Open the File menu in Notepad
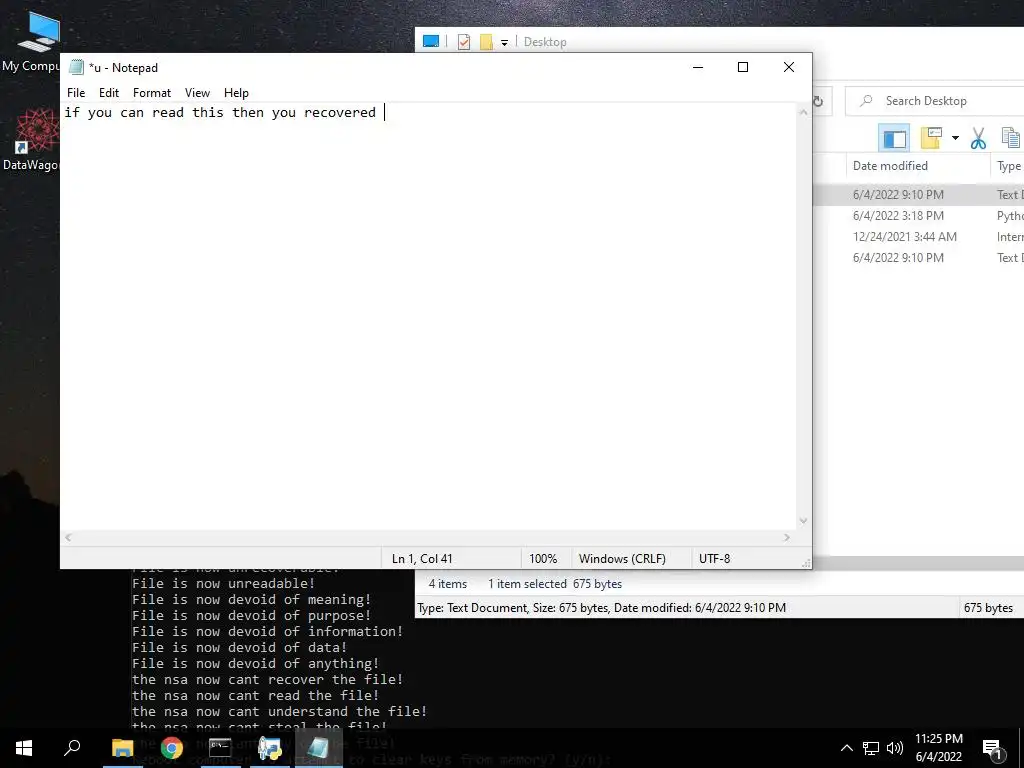Screen dimensions: 1024x768 (x=76, y=93)
